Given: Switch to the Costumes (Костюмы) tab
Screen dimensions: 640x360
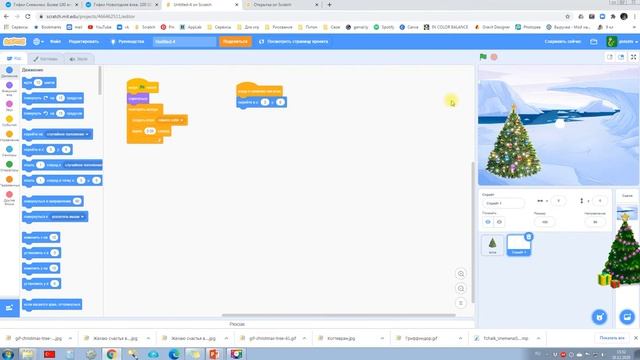Looking at the screenshot, I should tap(46, 59).
